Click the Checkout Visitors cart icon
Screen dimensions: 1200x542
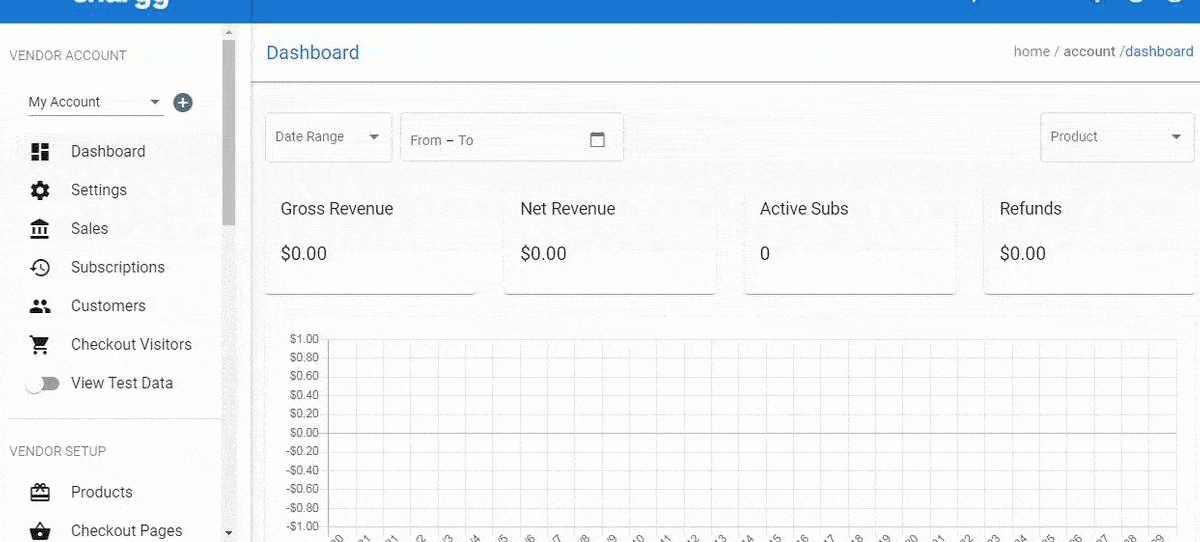click(40, 345)
